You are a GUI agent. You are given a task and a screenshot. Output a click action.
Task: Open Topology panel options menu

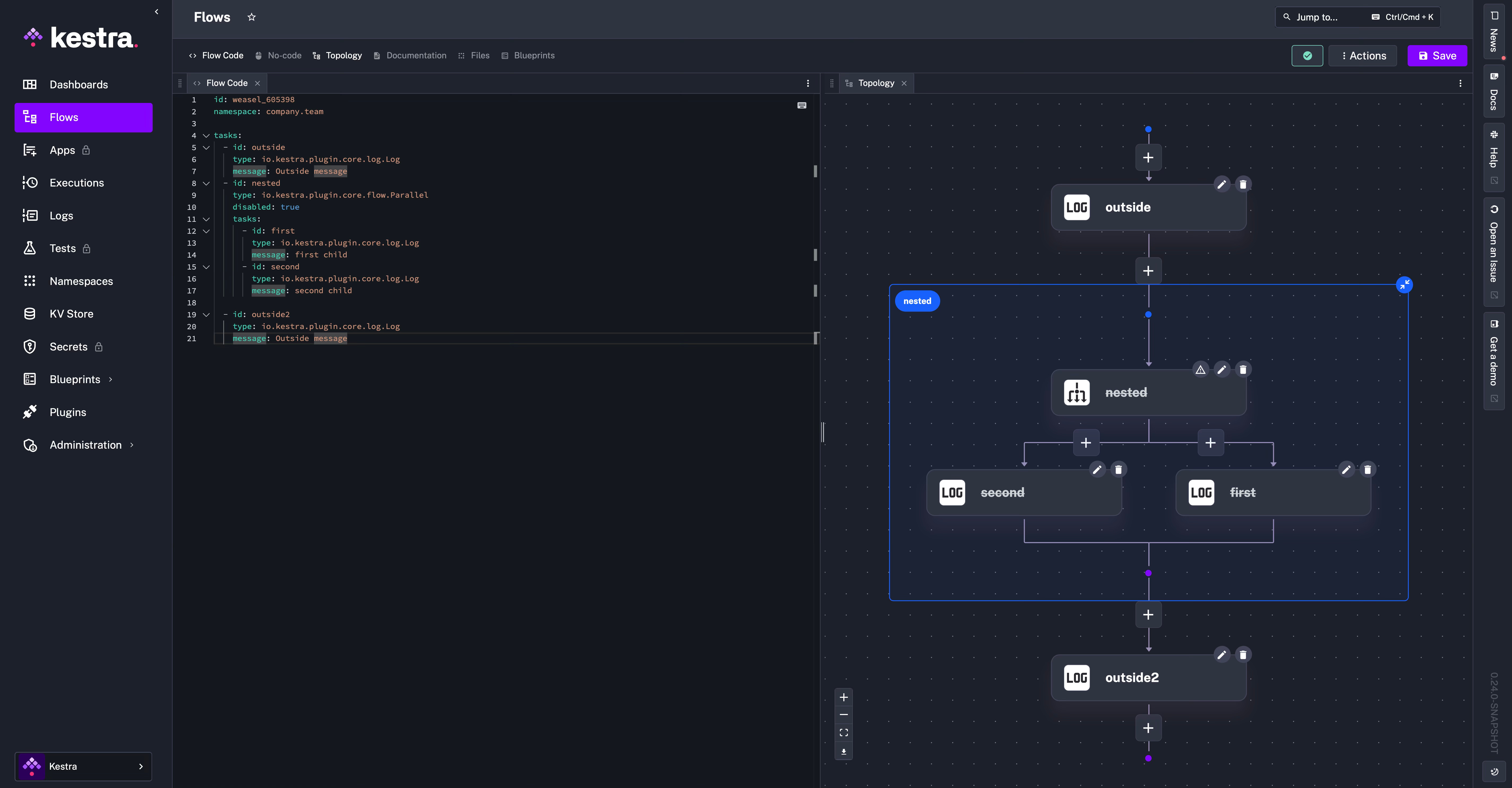coord(1460,83)
